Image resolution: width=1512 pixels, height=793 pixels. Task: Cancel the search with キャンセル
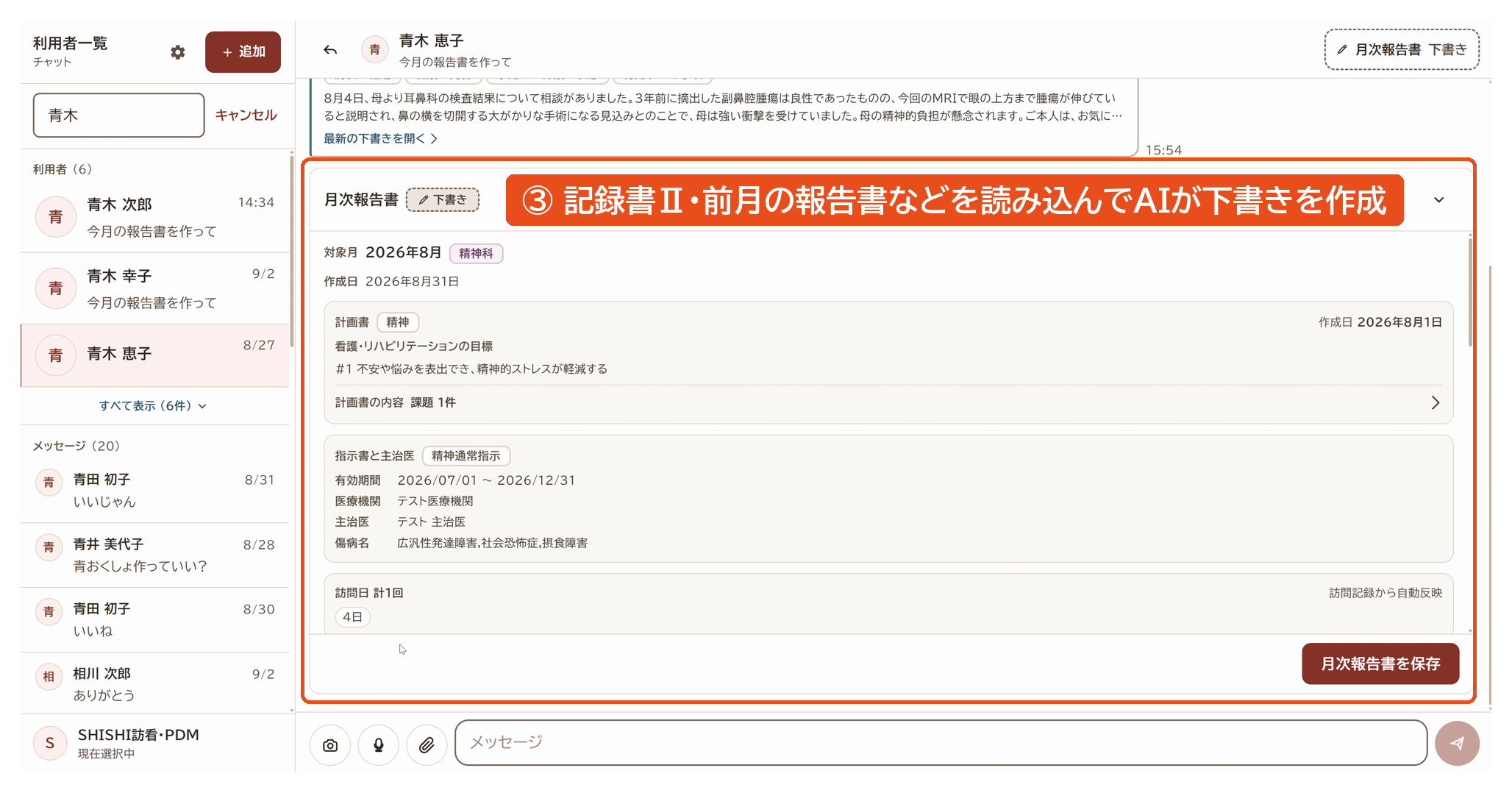tap(246, 115)
